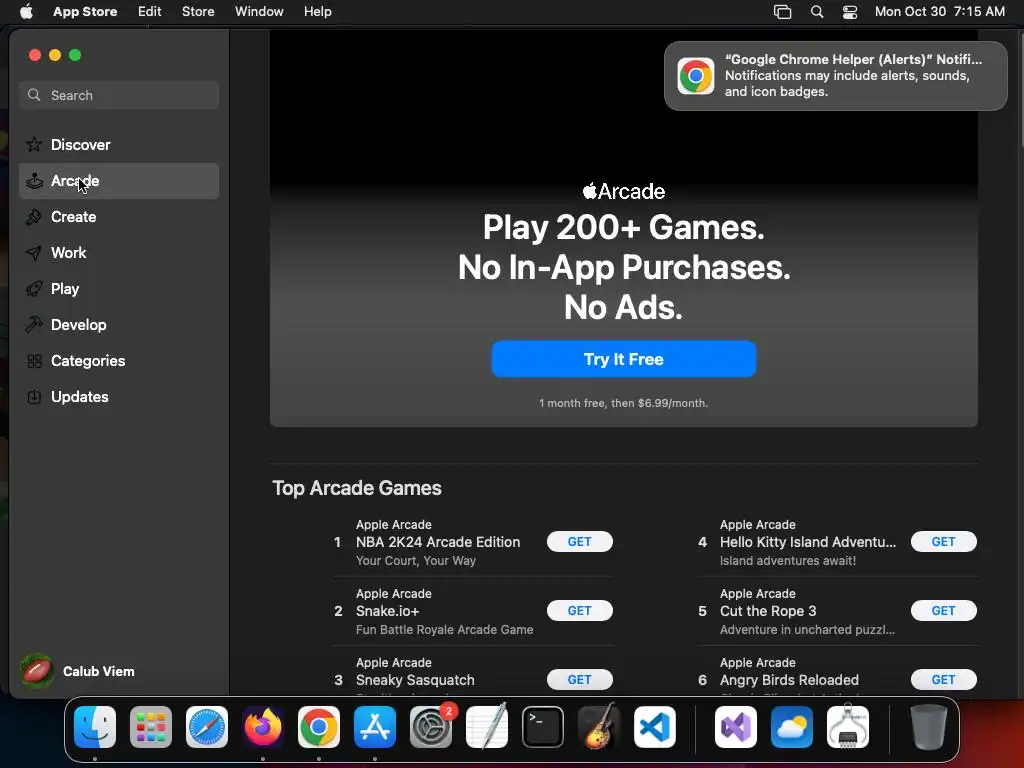The width and height of the screenshot is (1024, 768).
Task: Open NBA 2K24 Arcade Edition title
Action: (x=438, y=542)
